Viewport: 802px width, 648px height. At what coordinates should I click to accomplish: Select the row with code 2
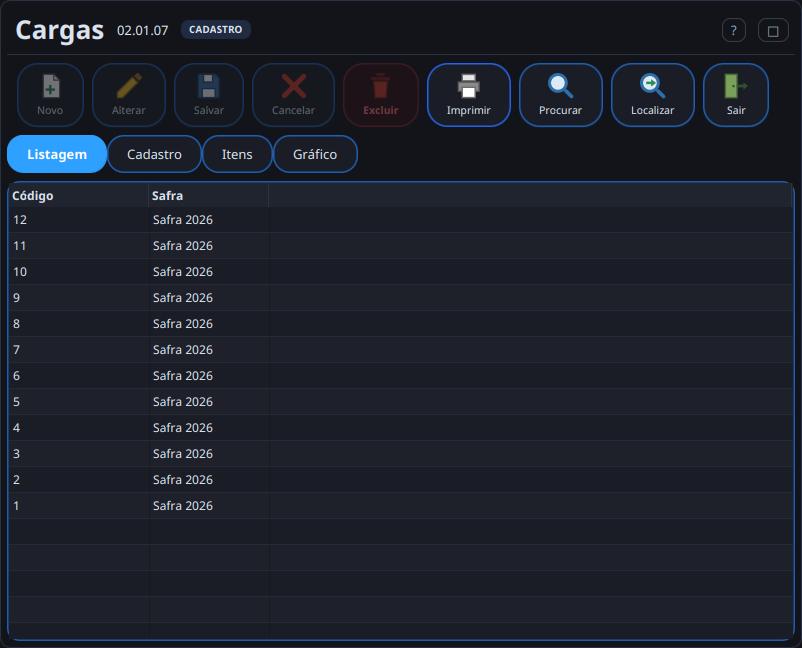(400, 480)
